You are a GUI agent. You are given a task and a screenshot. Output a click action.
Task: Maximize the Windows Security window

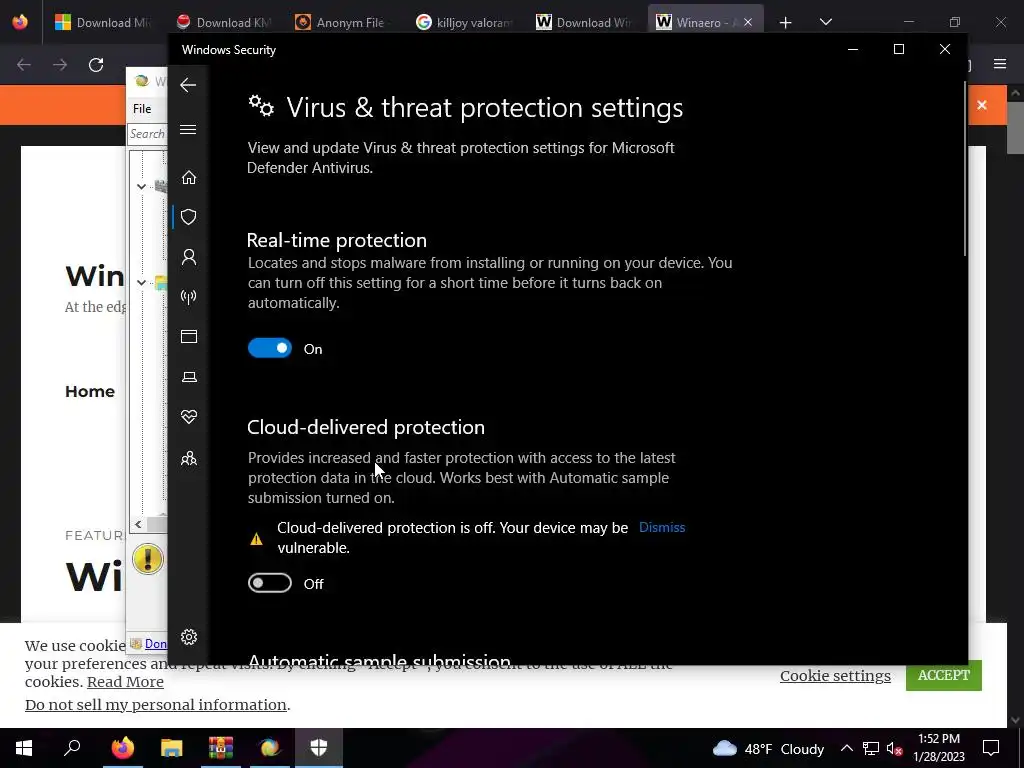click(x=899, y=49)
